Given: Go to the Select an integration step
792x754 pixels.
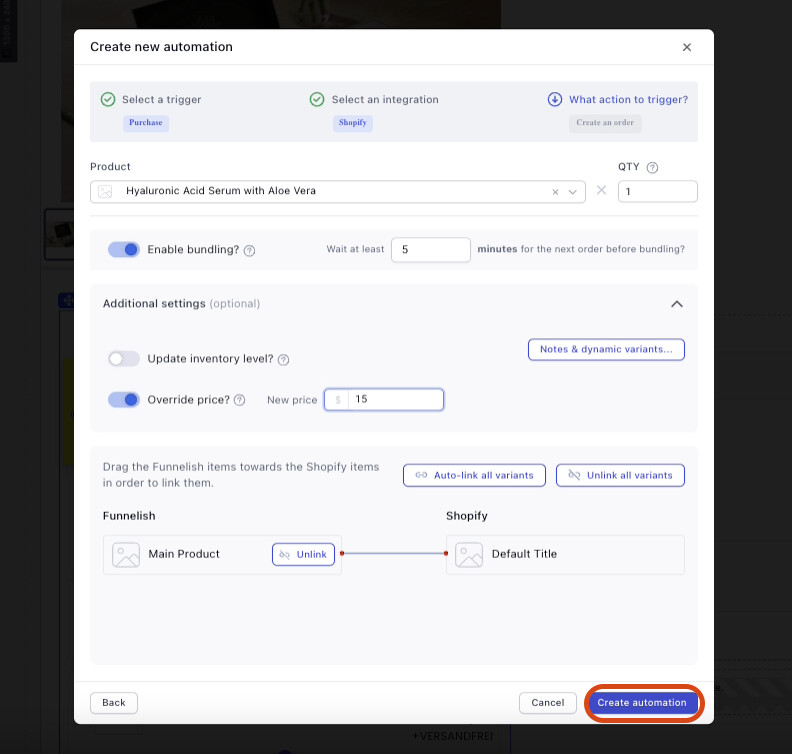Looking at the screenshot, I should pyautogui.click(x=384, y=100).
